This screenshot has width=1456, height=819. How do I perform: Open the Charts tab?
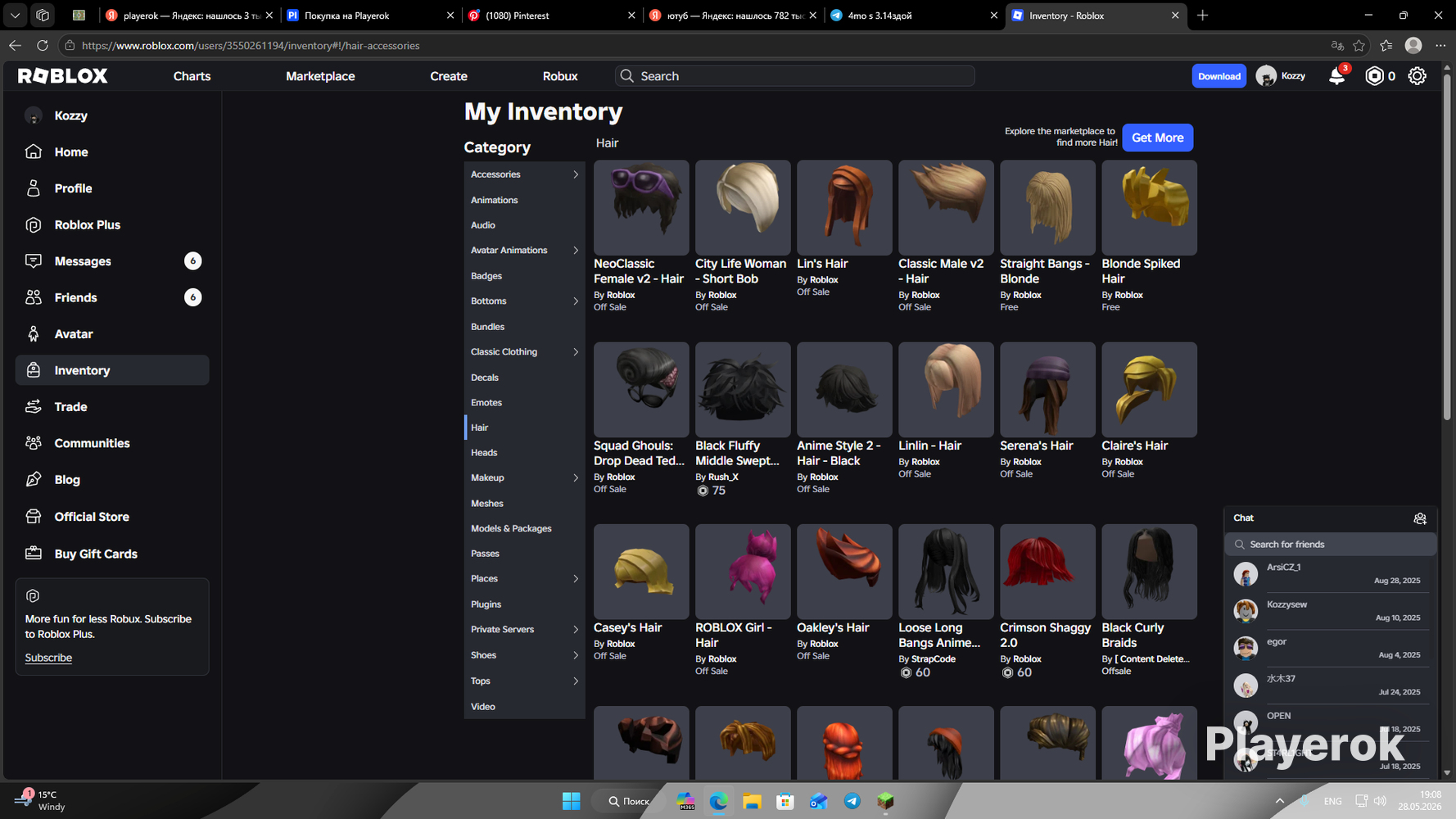[192, 76]
